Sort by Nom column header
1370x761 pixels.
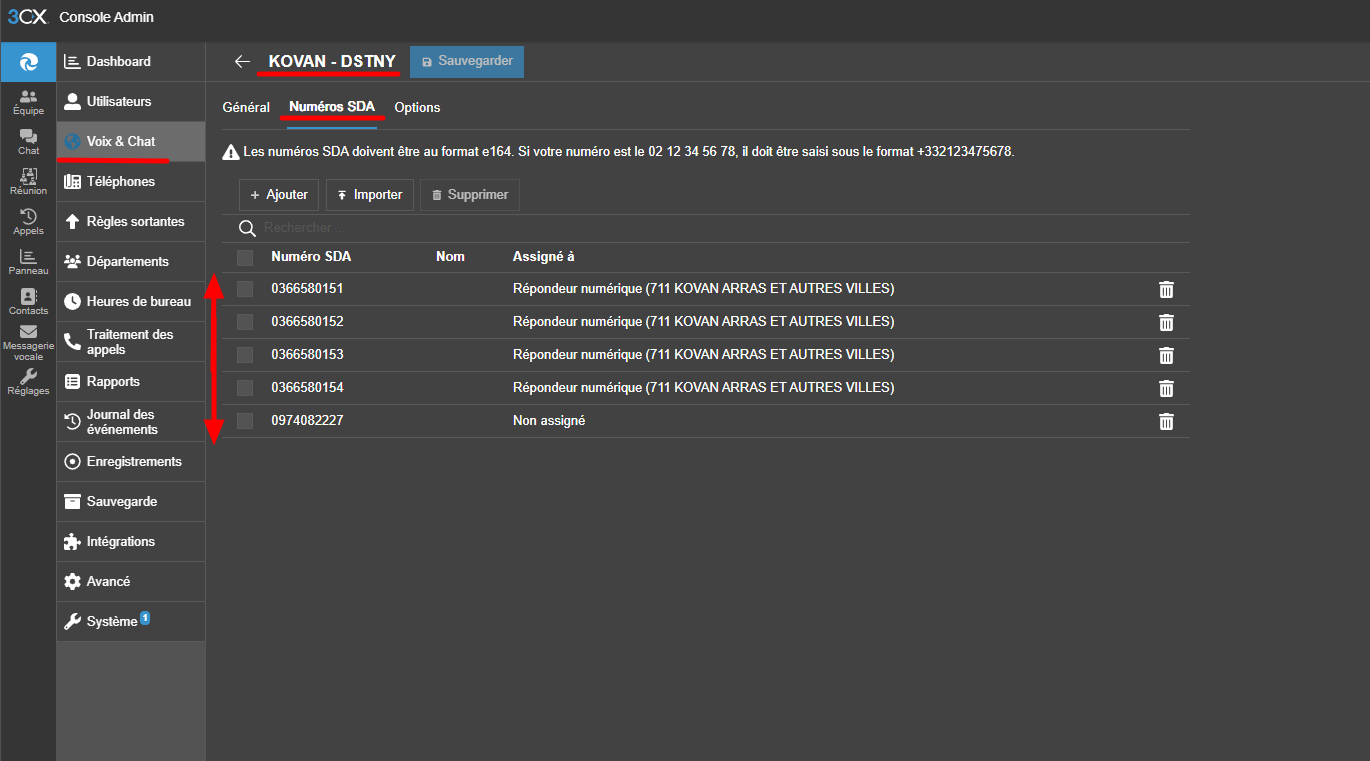[450, 257]
